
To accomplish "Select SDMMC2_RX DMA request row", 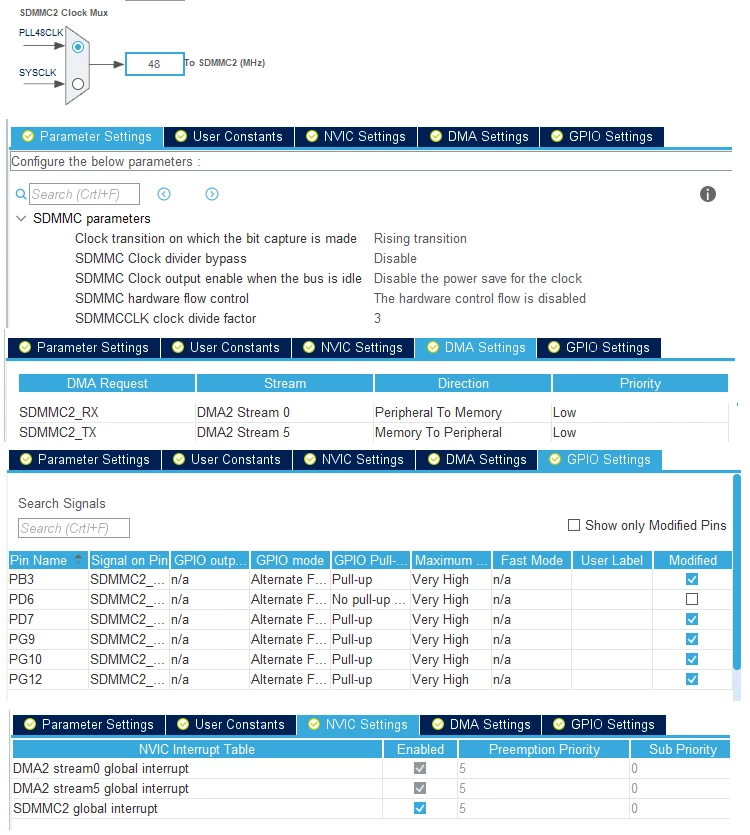I will tap(373, 413).
